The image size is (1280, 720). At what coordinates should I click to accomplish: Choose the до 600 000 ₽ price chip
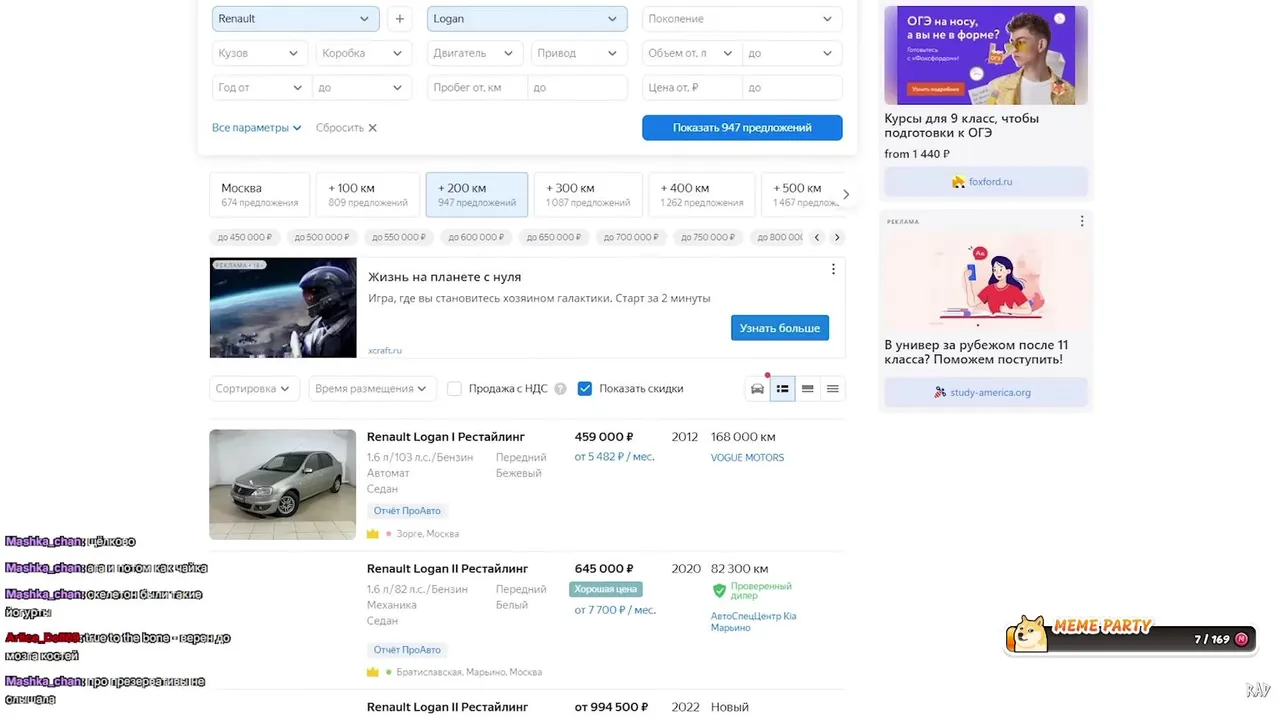(x=476, y=237)
